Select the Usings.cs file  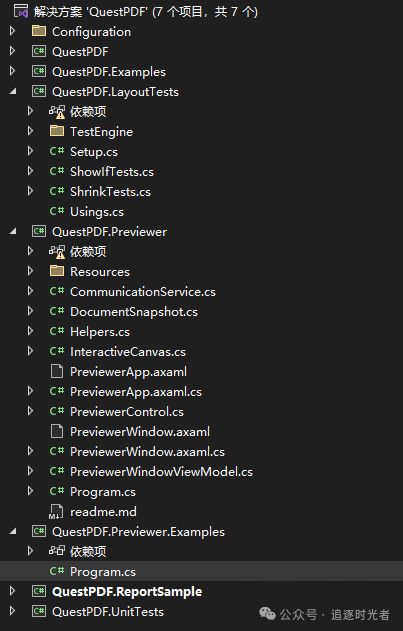pyautogui.click(x=97, y=212)
